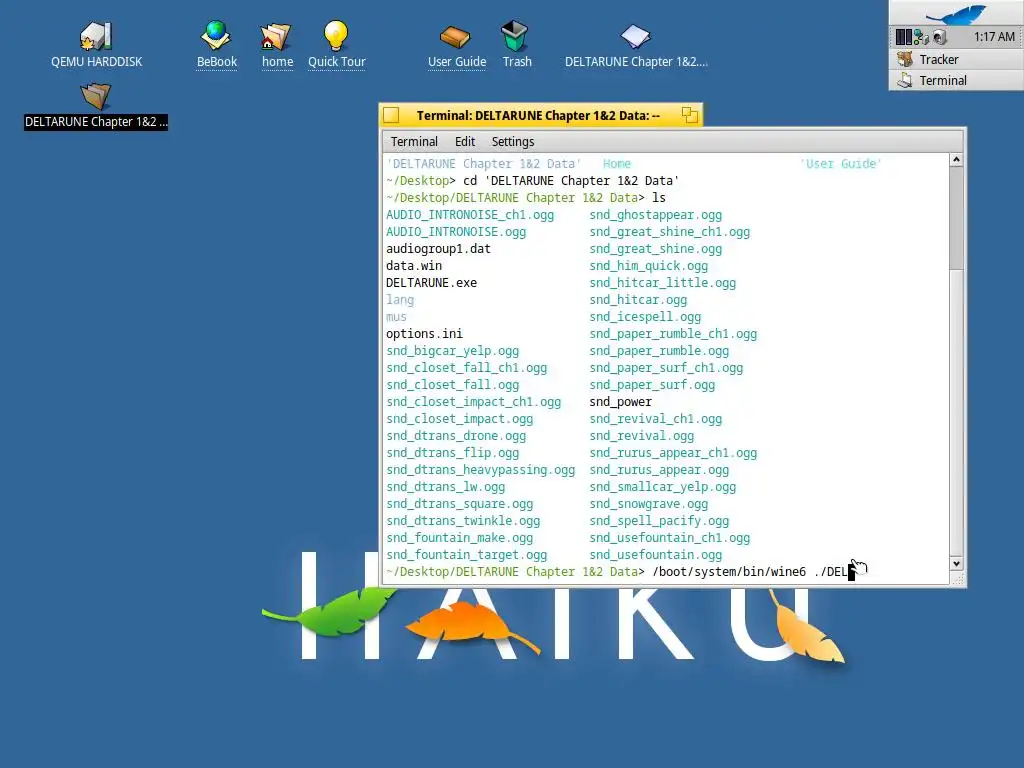Click snd_smallcar_yelp.ogg in the listing
Image resolution: width=1024 pixels, height=768 pixels.
[662, 487]
